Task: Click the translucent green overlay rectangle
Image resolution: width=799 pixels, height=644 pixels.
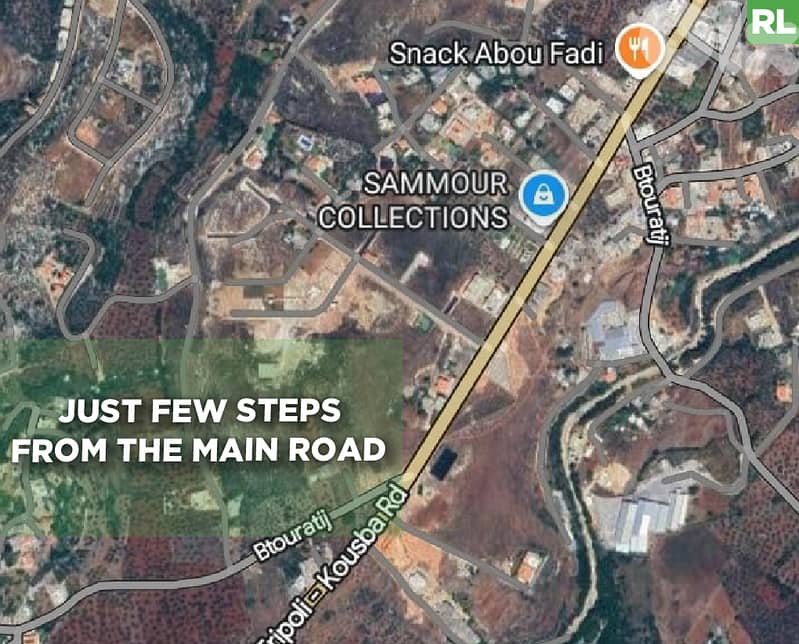Action: click(202, 438)
